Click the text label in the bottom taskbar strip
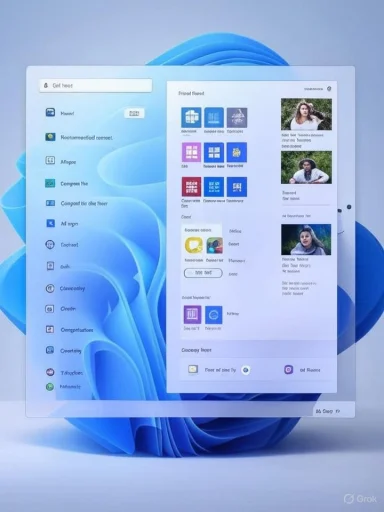Image resolution: width=384 pixels, height=512 pixels. 328,411
